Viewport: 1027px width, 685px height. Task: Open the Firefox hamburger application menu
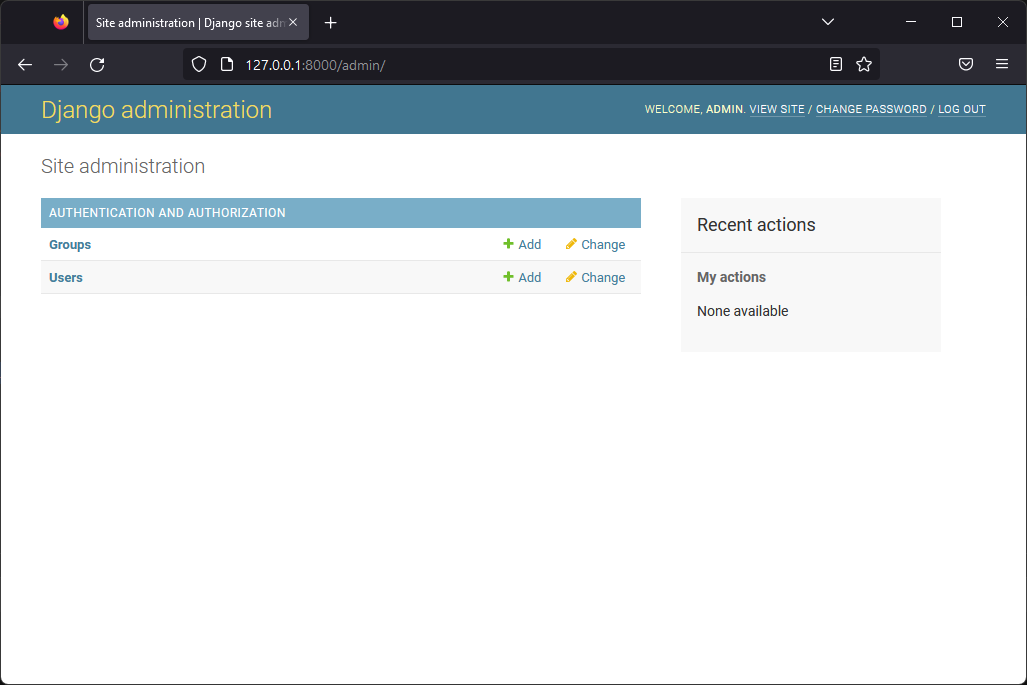[x=1002, y=64]
